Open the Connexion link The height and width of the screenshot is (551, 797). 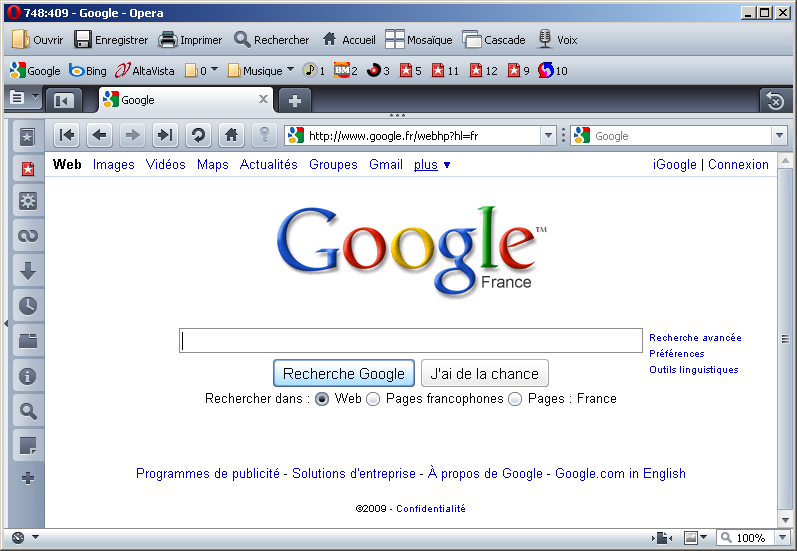coord(738,165)
